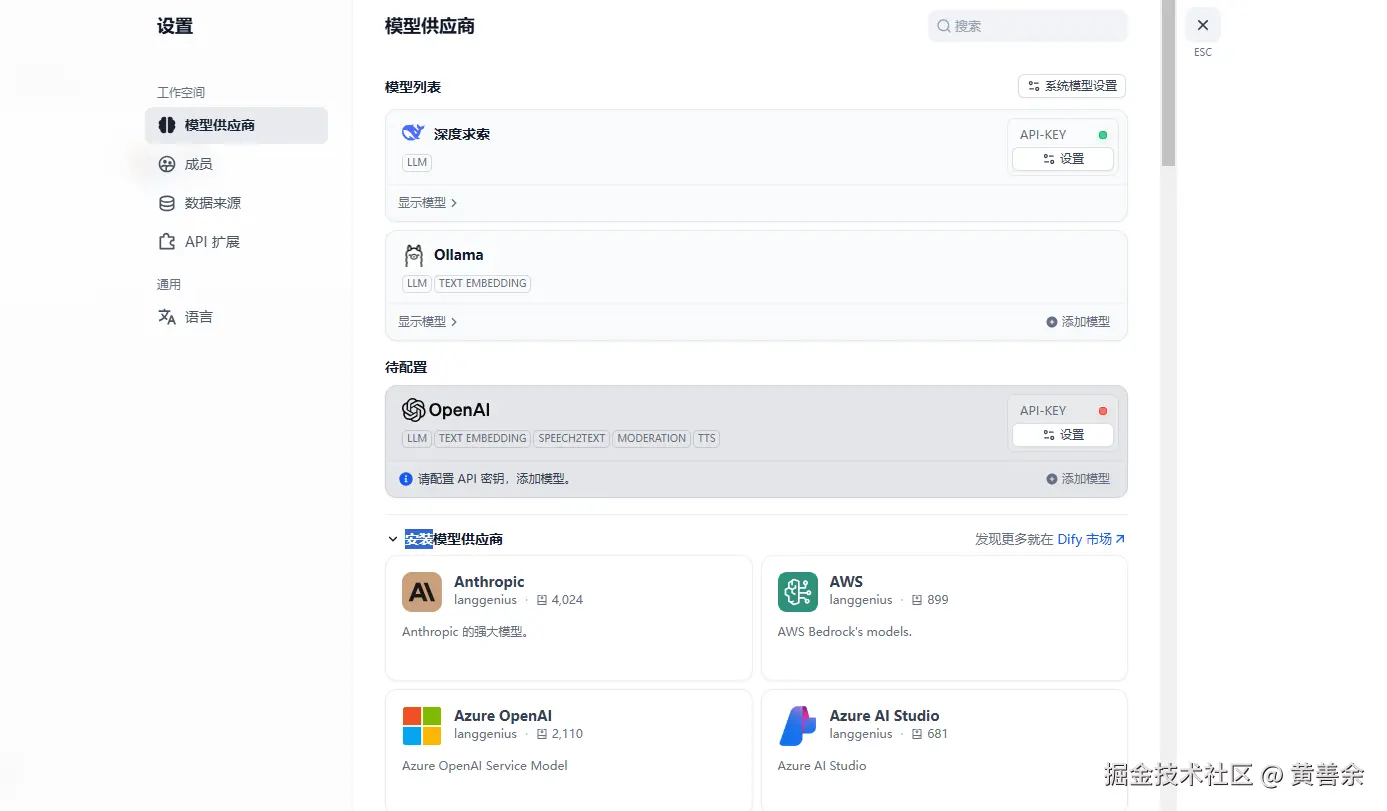Image resolution: width=1387 pixels, height=811 pixels.
Task: Click the 待配置 section heading
Action: (406, 367)
